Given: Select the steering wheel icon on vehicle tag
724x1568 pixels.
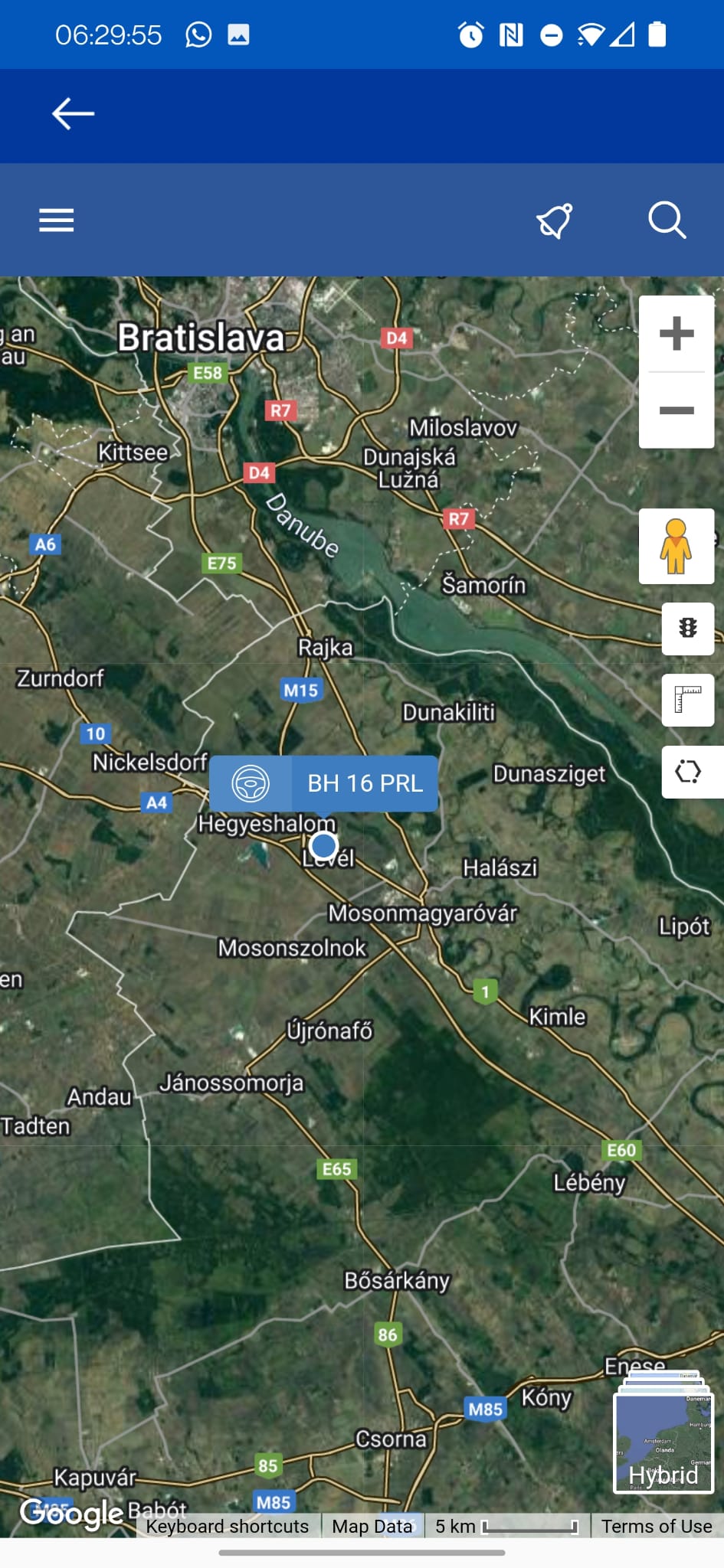Looking at the screenshot, I should 251,783.
